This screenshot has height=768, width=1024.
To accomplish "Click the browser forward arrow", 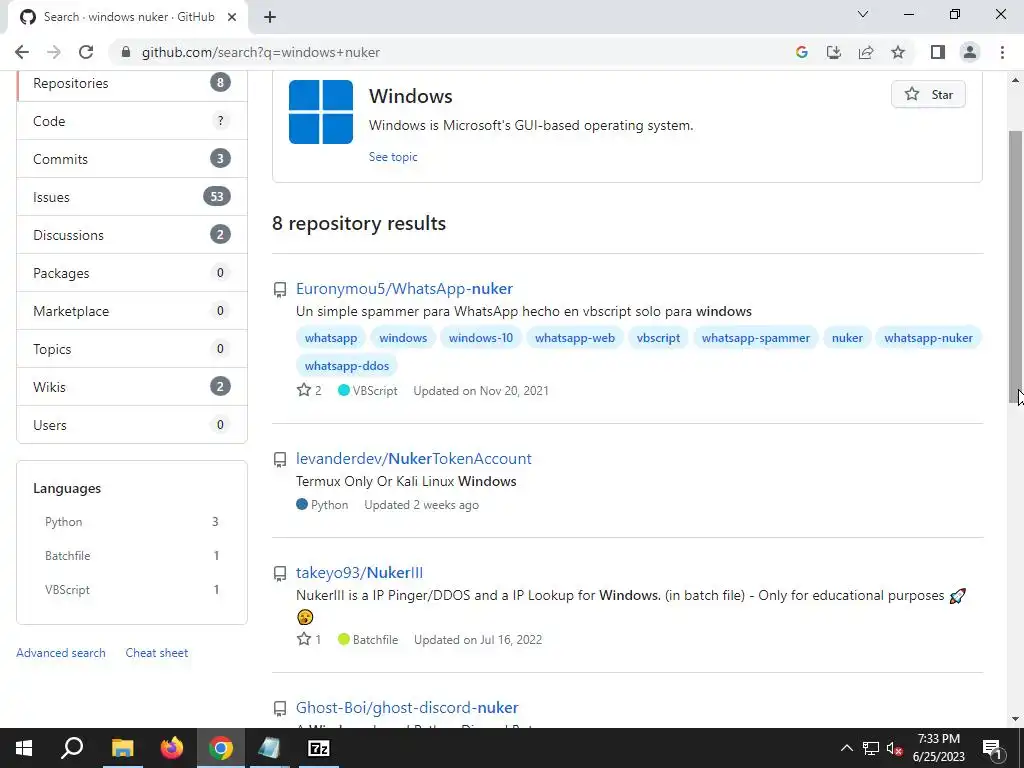I will pyautogui.click(x=54, y=52).
